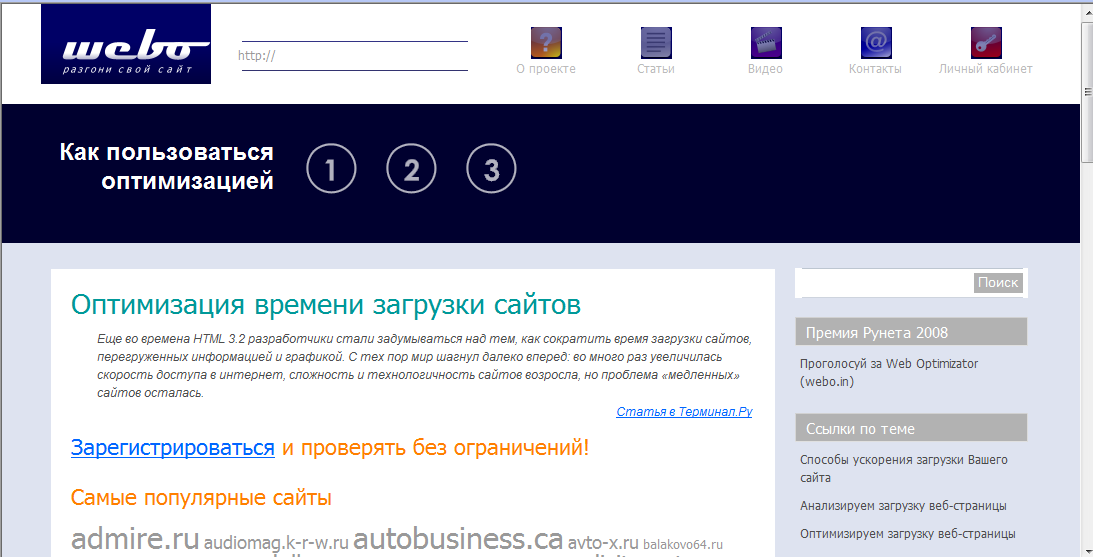Open the 'Личный кабинет' key icon
Screen dimensions: 1093x557
[x=986, y=43]
